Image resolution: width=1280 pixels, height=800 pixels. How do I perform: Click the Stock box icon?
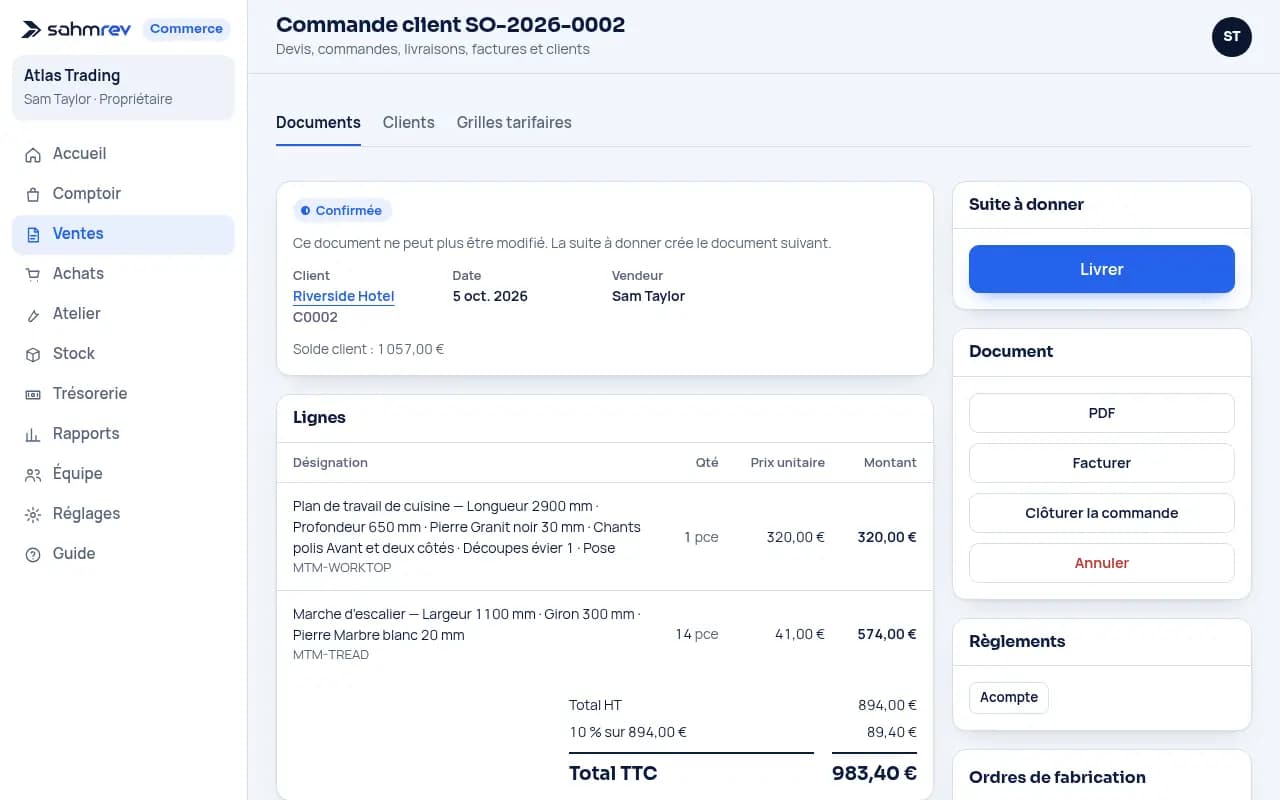pos(33,354)
